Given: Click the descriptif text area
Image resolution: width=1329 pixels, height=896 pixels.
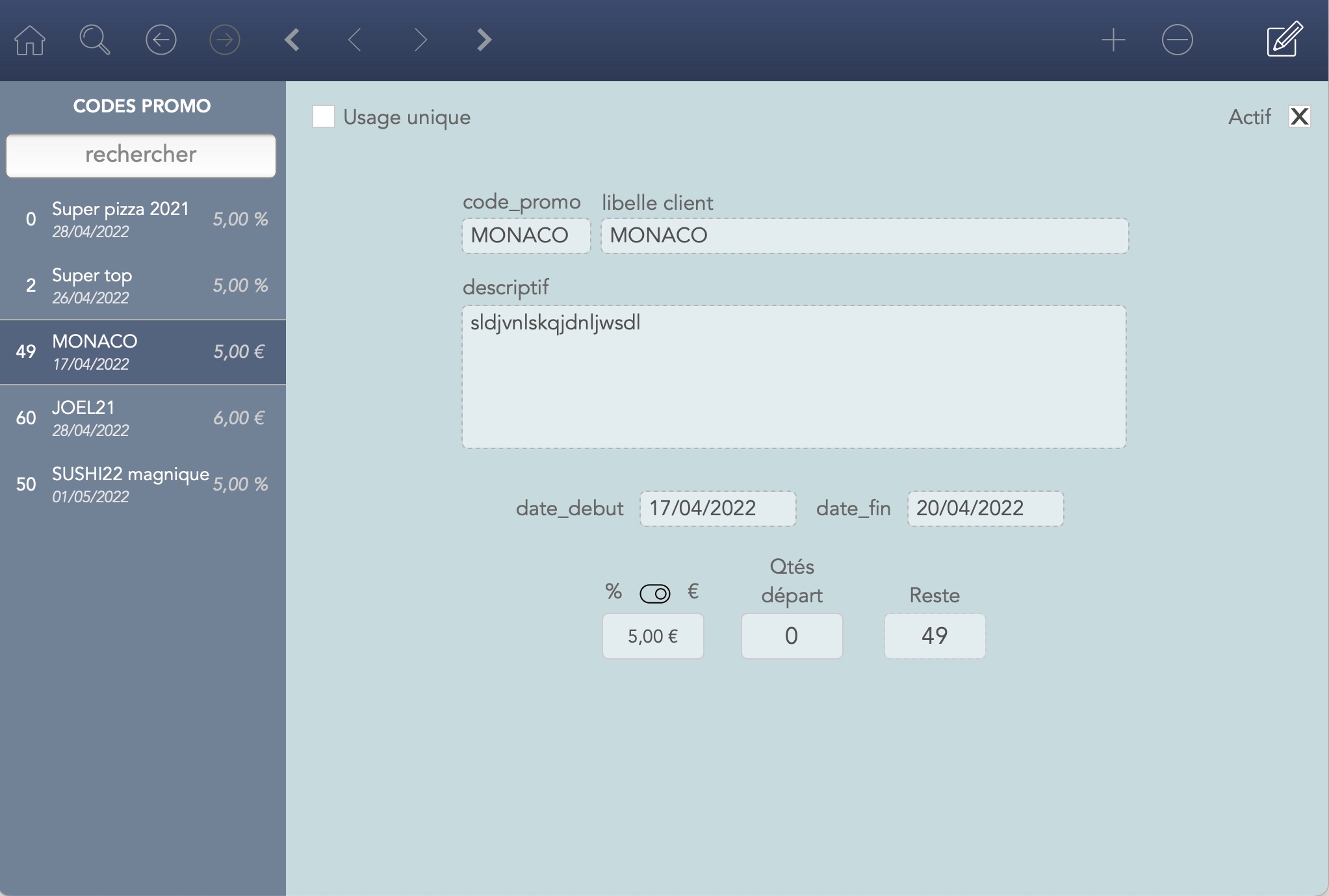Looking at the screenshot, I should pos(794,377).
